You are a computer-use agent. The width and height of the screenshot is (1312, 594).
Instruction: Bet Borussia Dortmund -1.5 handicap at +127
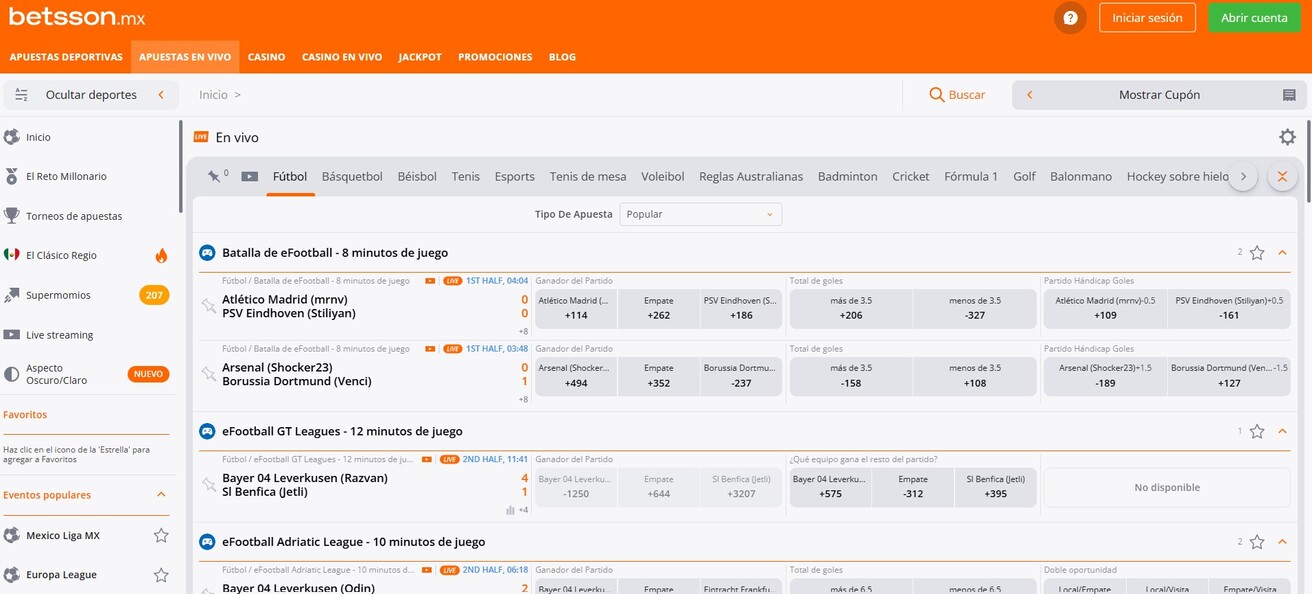pyautogui.click(x=1229, y=376)
